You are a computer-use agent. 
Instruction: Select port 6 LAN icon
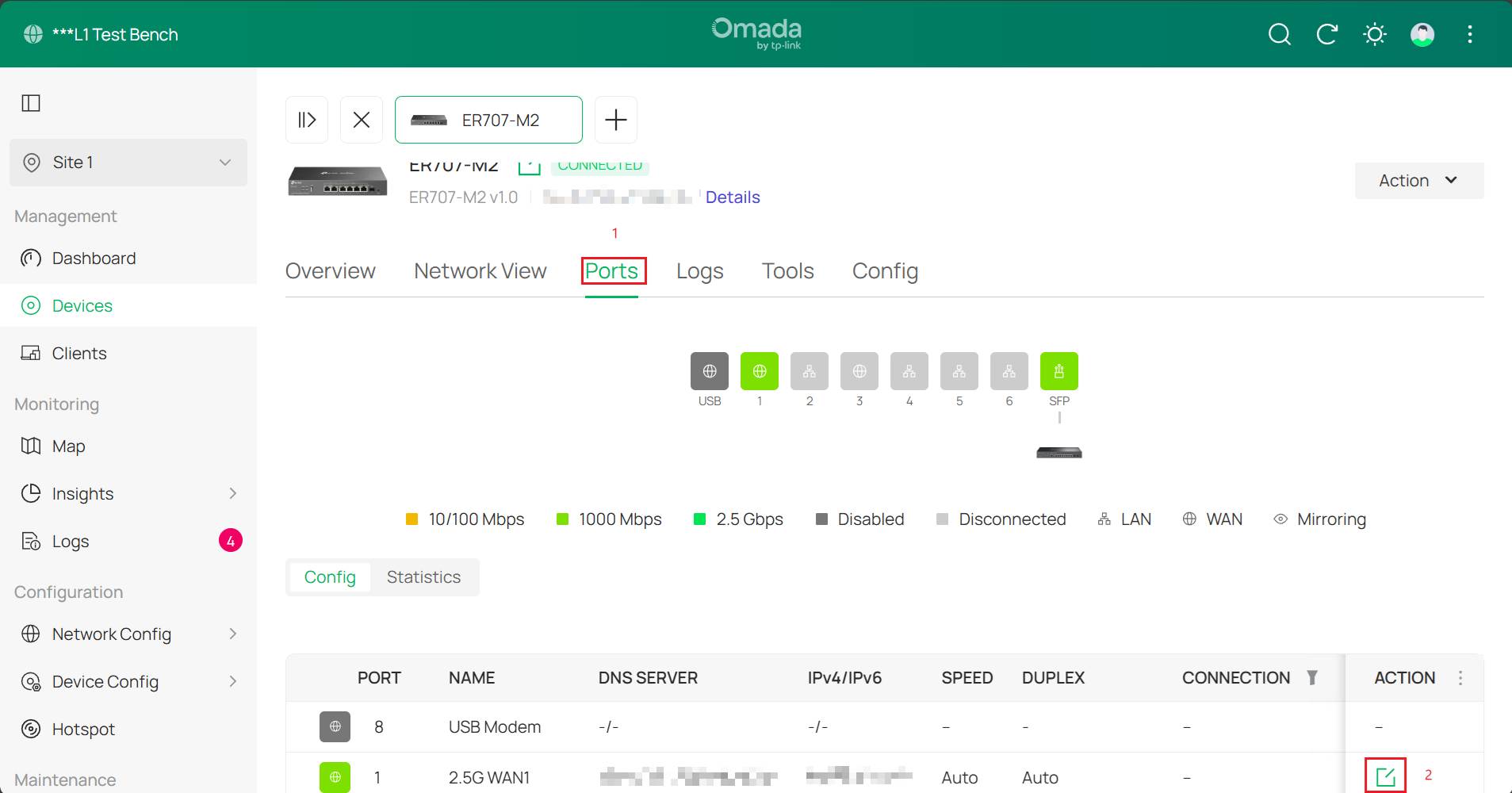point(1009,371)
